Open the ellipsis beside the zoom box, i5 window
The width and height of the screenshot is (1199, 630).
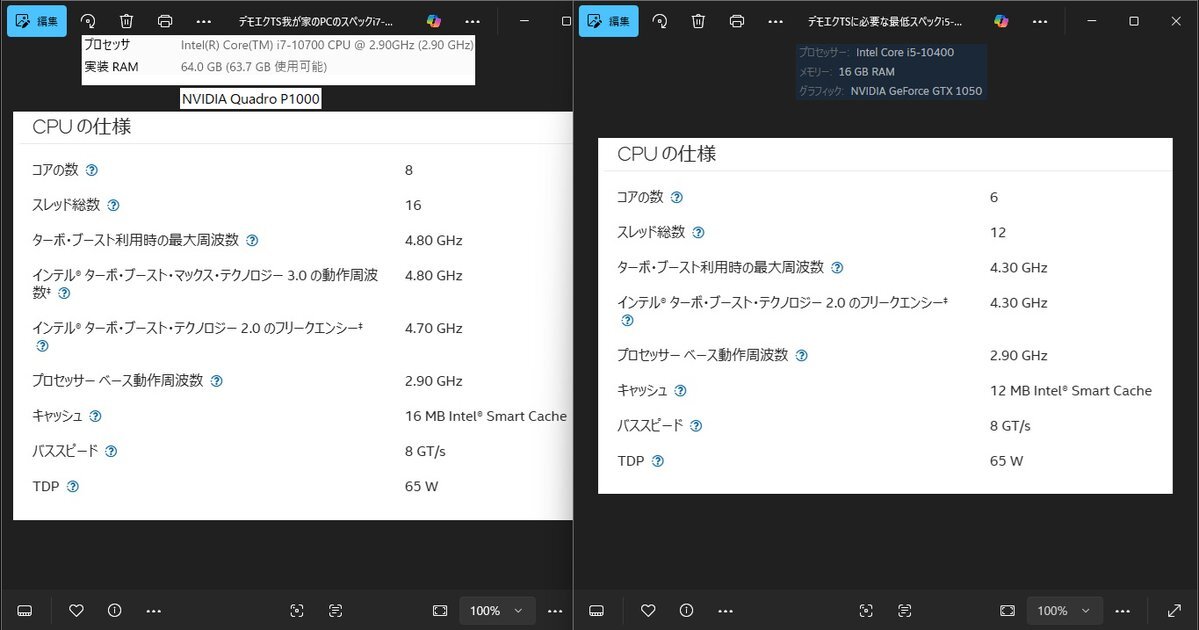1123,610
